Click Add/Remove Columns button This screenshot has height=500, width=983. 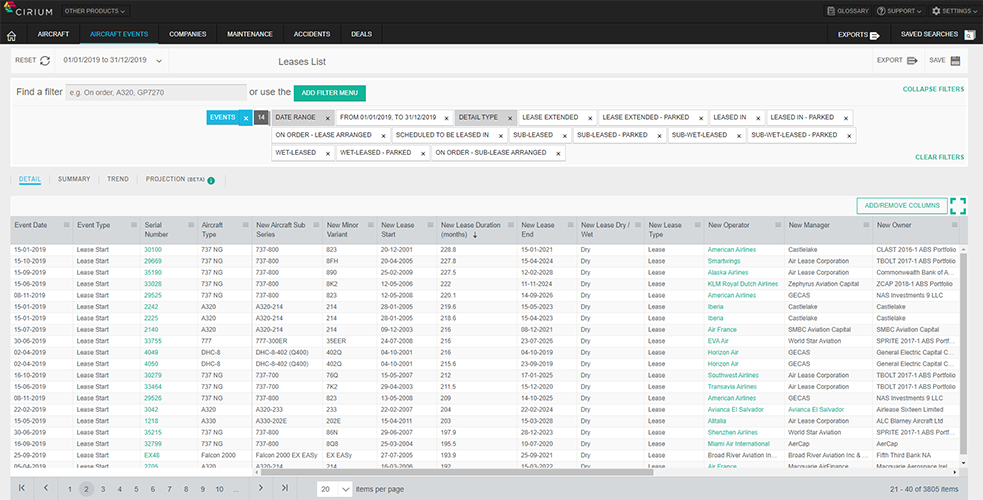coord(902,206)
